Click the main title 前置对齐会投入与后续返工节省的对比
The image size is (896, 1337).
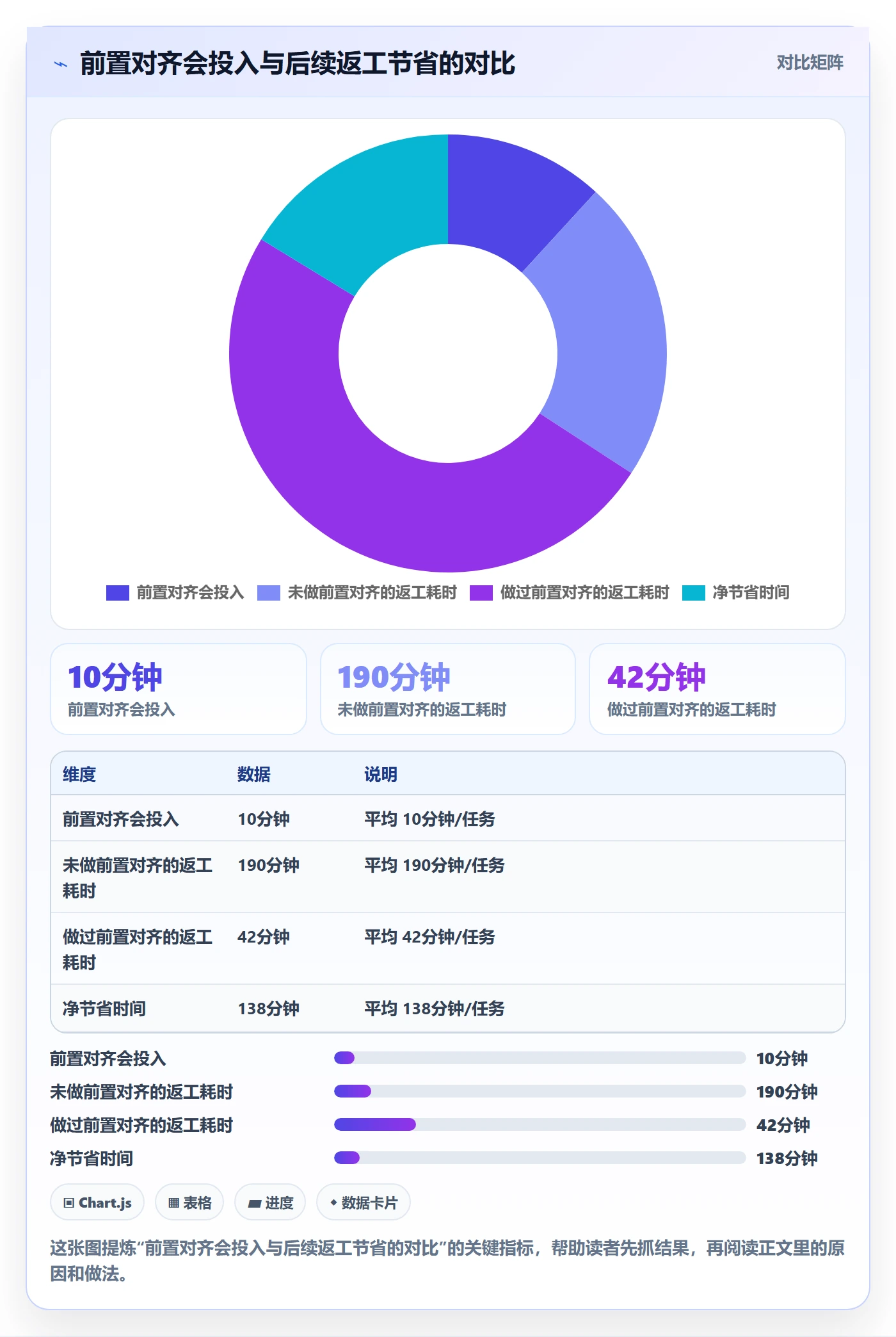(298, 63)
